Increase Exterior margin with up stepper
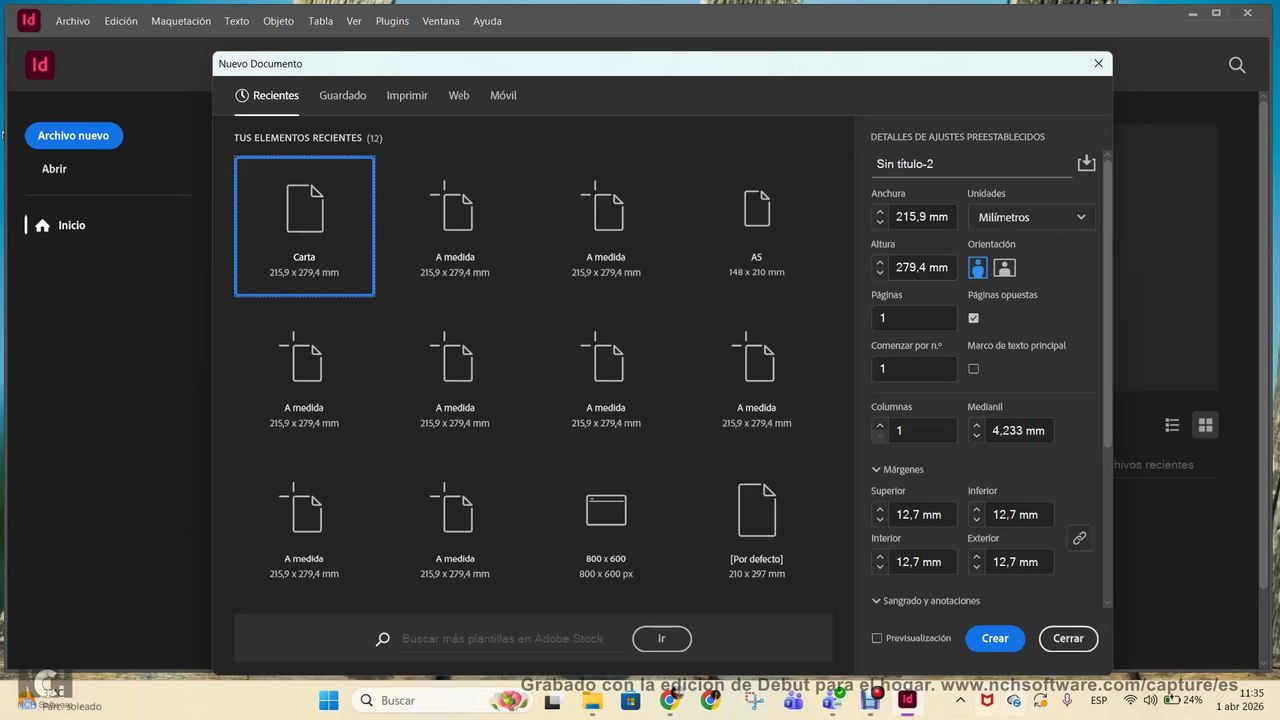This screenshot has height=720, width=1280. pos(977,556)
